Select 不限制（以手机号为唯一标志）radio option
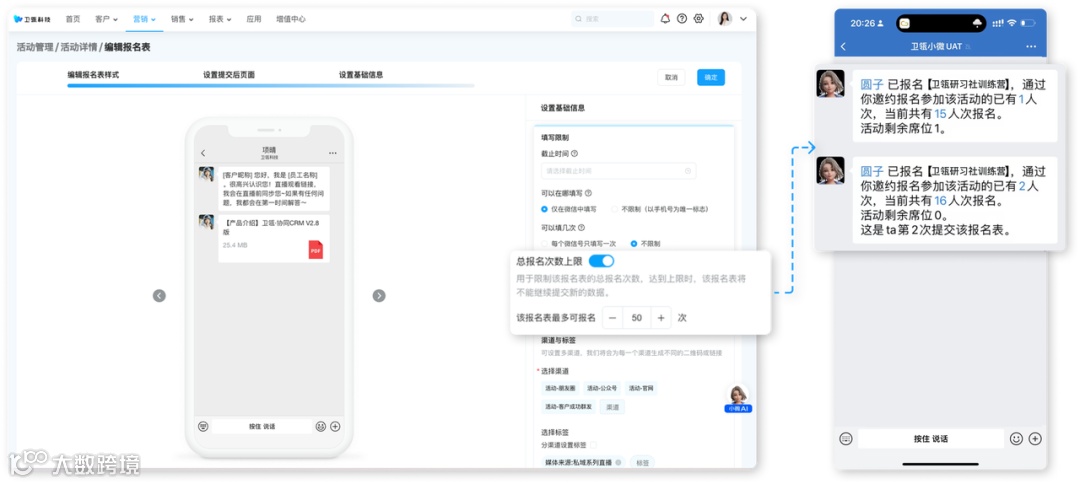 614,209
